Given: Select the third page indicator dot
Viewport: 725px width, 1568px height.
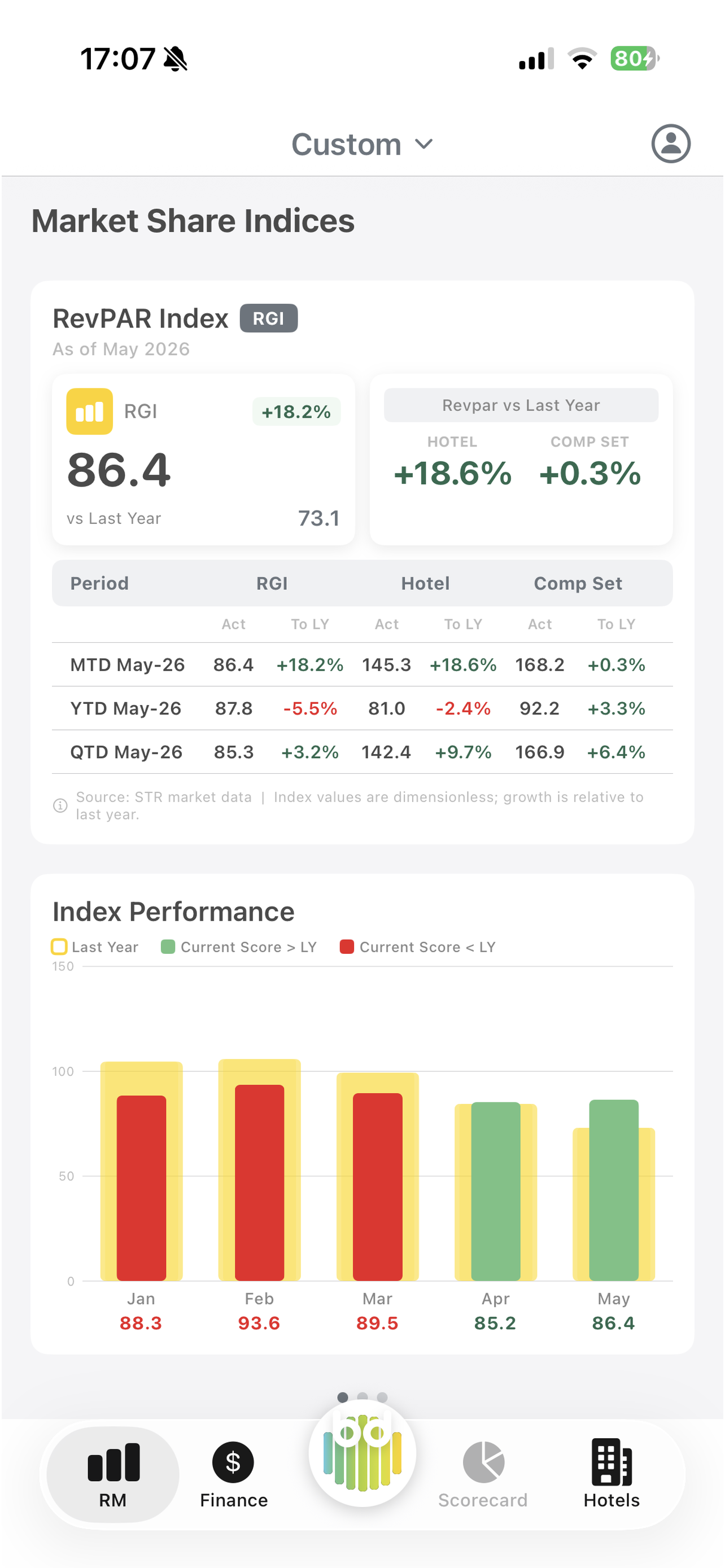Looking at the screenshot, I should click(382, 1397).
